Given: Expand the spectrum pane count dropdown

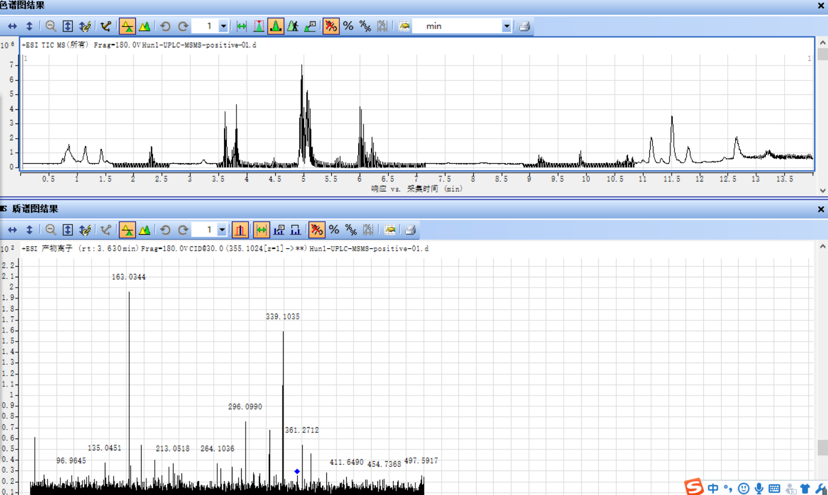Looking at the screenshot, I should point(223,230).
